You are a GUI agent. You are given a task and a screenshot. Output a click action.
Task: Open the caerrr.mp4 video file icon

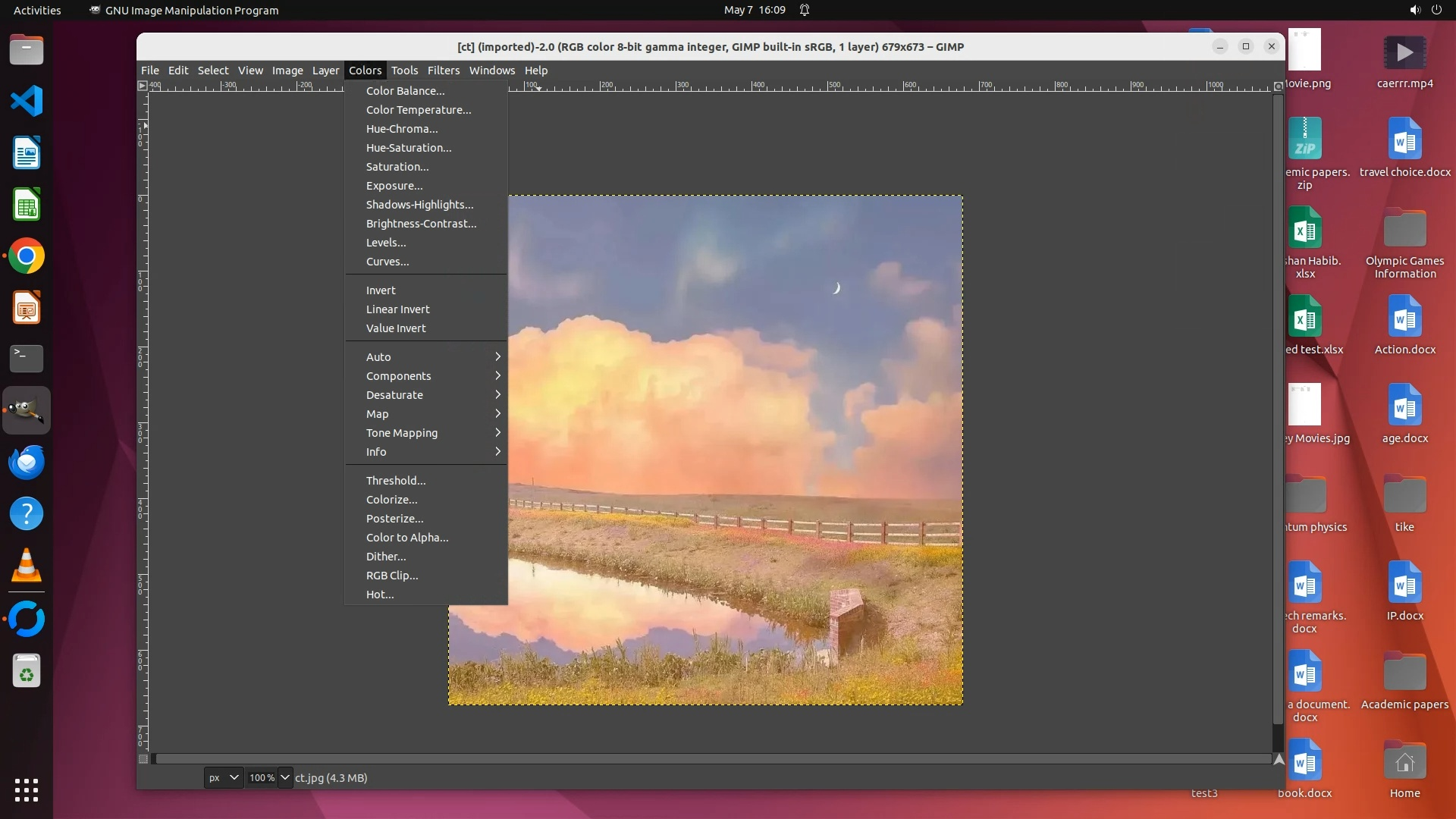1404,53
